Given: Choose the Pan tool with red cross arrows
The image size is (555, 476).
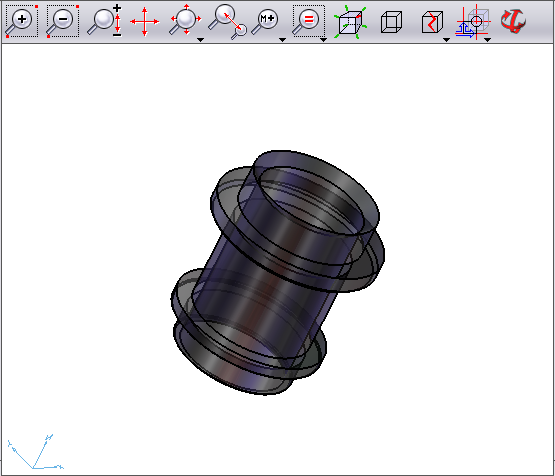Looking at the screenshot, I should (144, 22).
